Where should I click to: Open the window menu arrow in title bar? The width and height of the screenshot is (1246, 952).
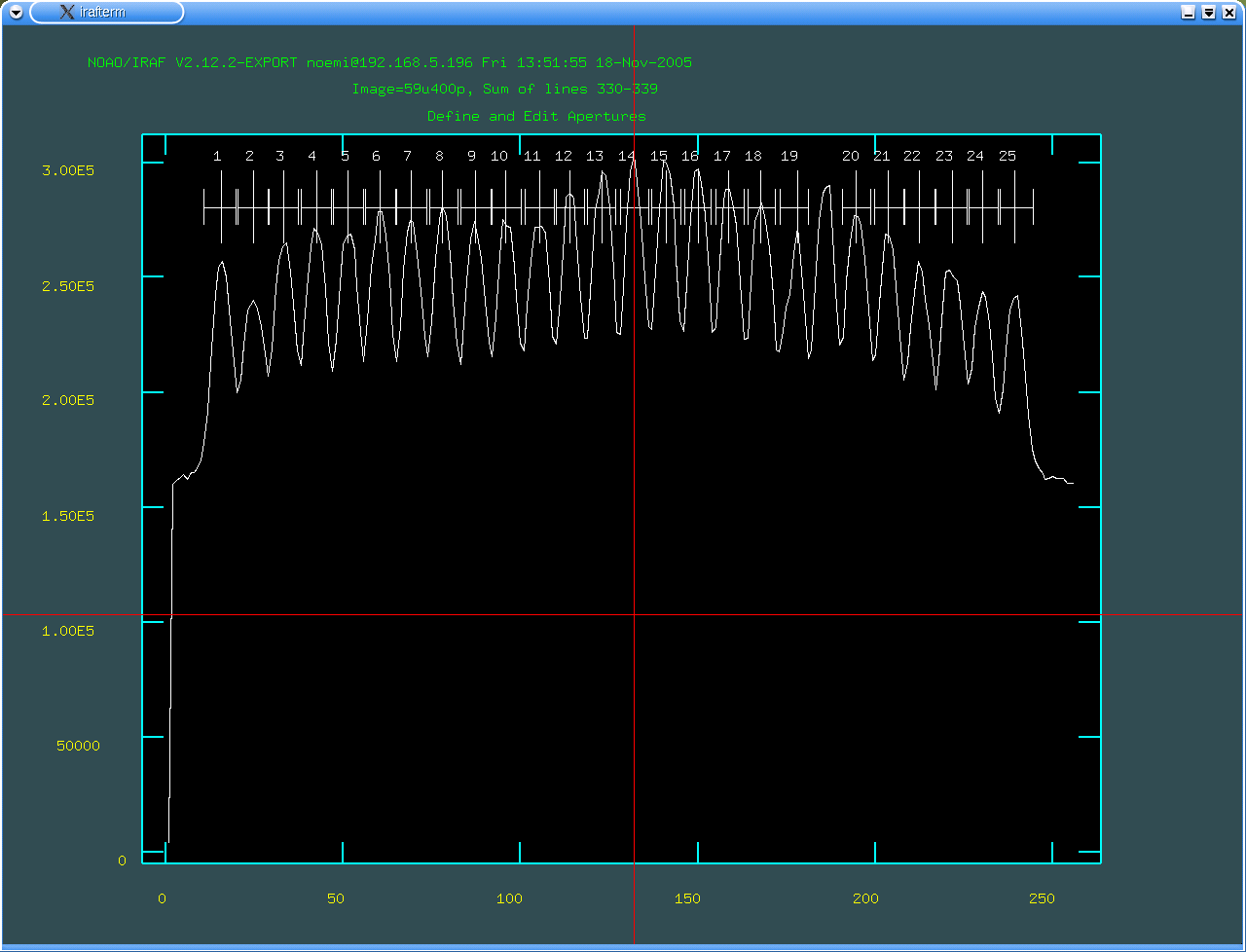coord(16,12)
